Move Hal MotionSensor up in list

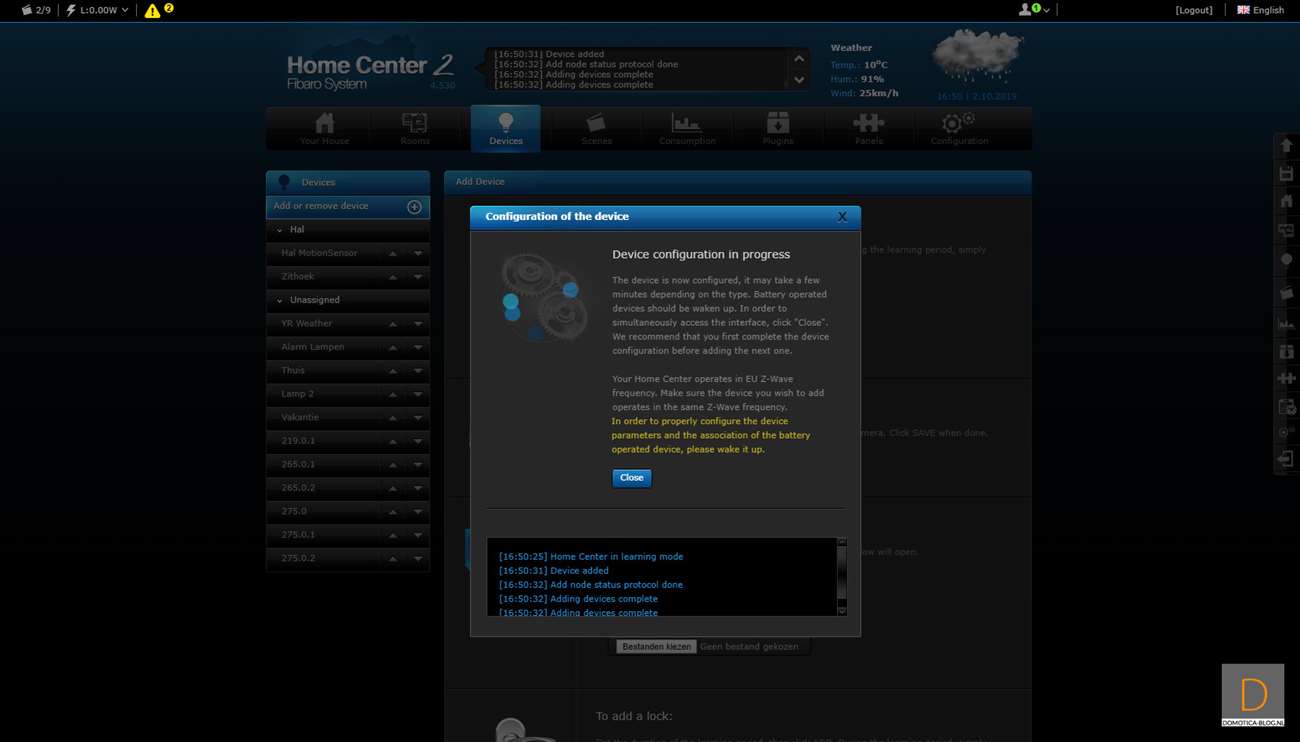393,253
